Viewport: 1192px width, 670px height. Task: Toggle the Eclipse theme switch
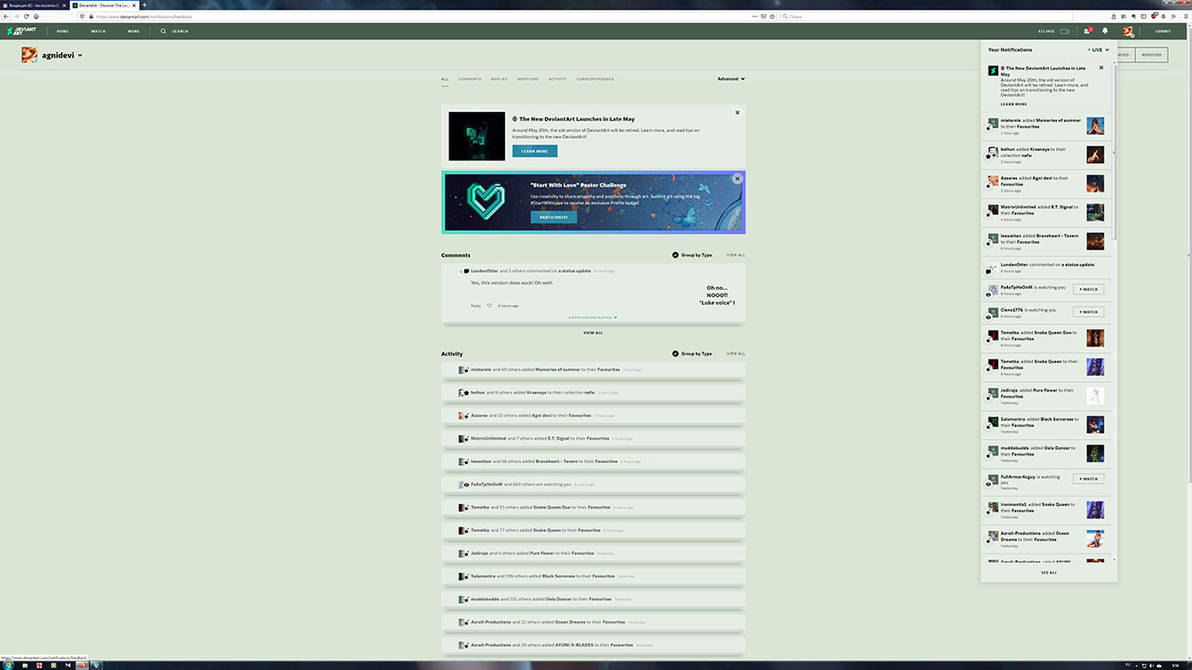[x=1065, y=31]
